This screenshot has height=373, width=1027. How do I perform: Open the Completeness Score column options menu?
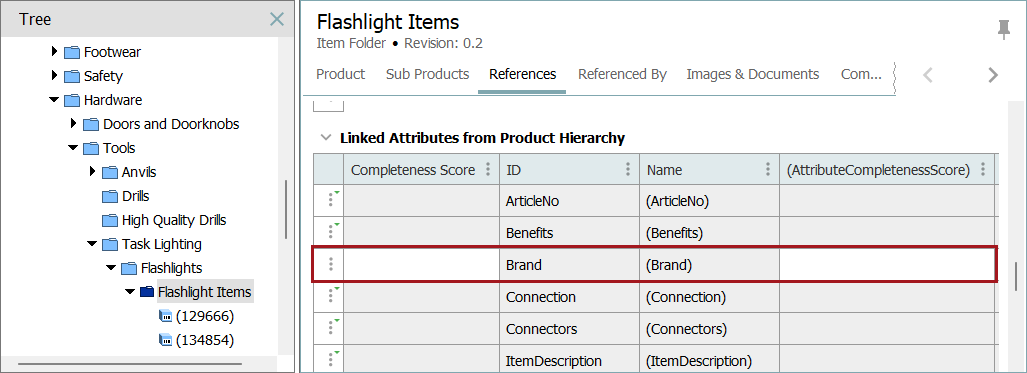(x=487, y=170)
